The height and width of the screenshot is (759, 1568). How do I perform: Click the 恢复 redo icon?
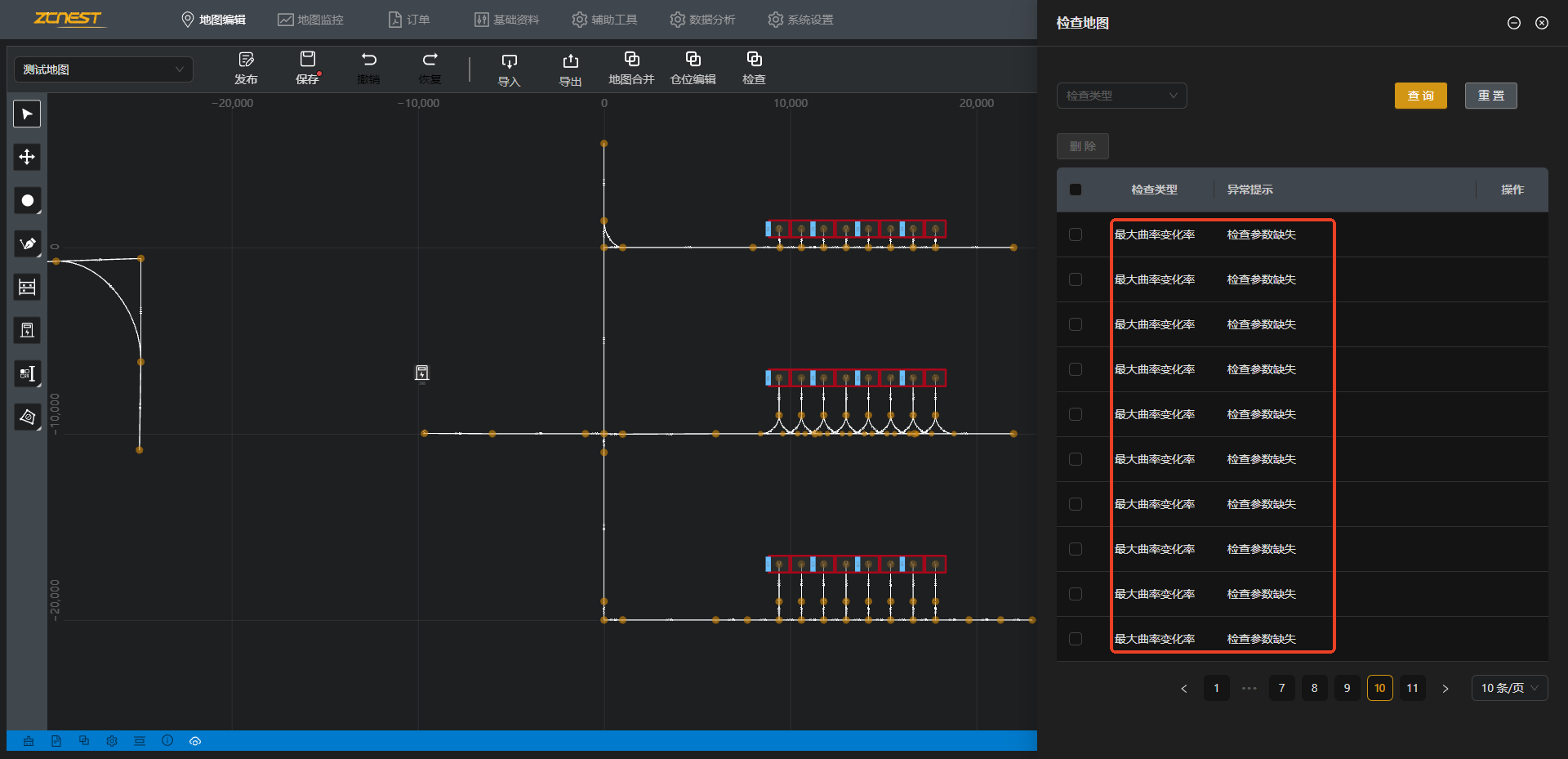pos(430,59)
